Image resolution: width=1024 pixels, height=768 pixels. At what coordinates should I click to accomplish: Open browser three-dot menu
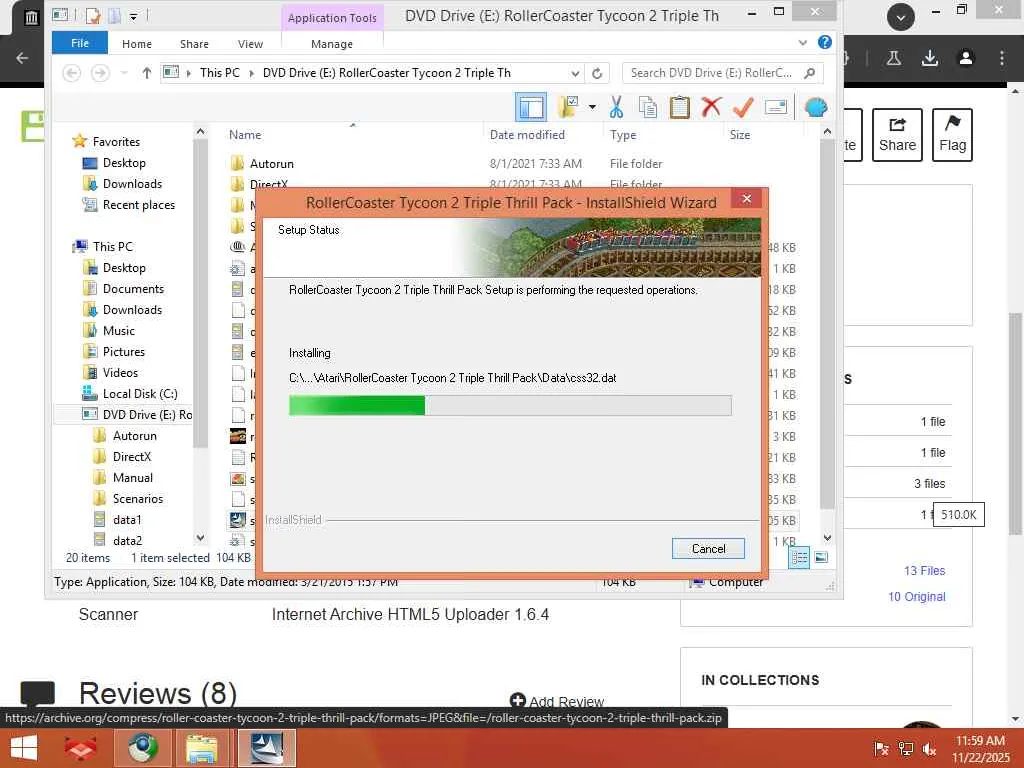(x=1001, y=58)
